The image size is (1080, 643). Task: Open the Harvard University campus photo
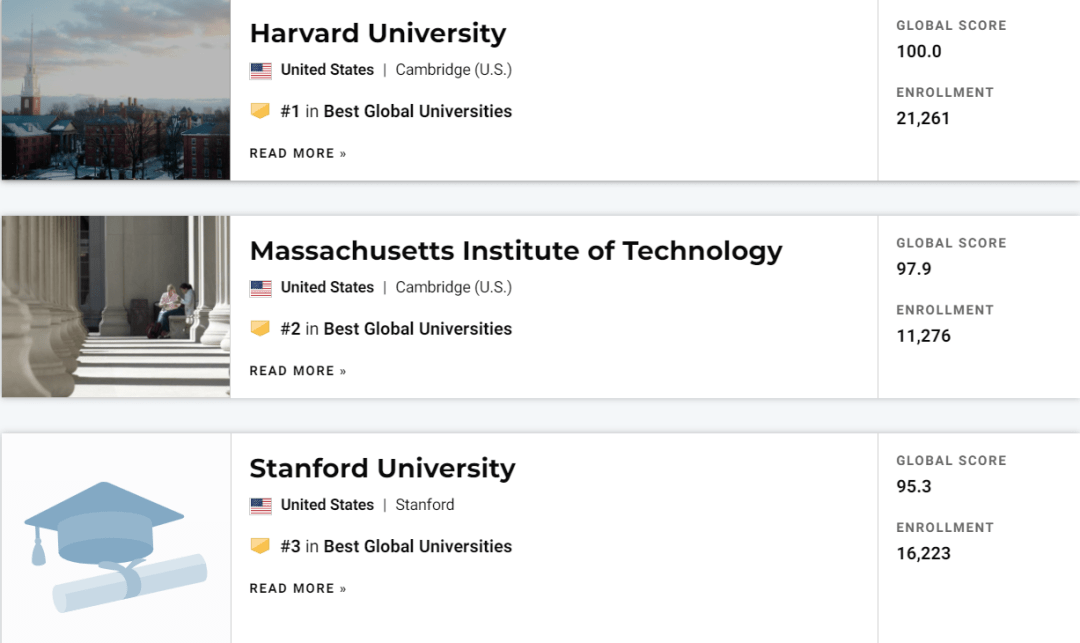click(116, 89)
